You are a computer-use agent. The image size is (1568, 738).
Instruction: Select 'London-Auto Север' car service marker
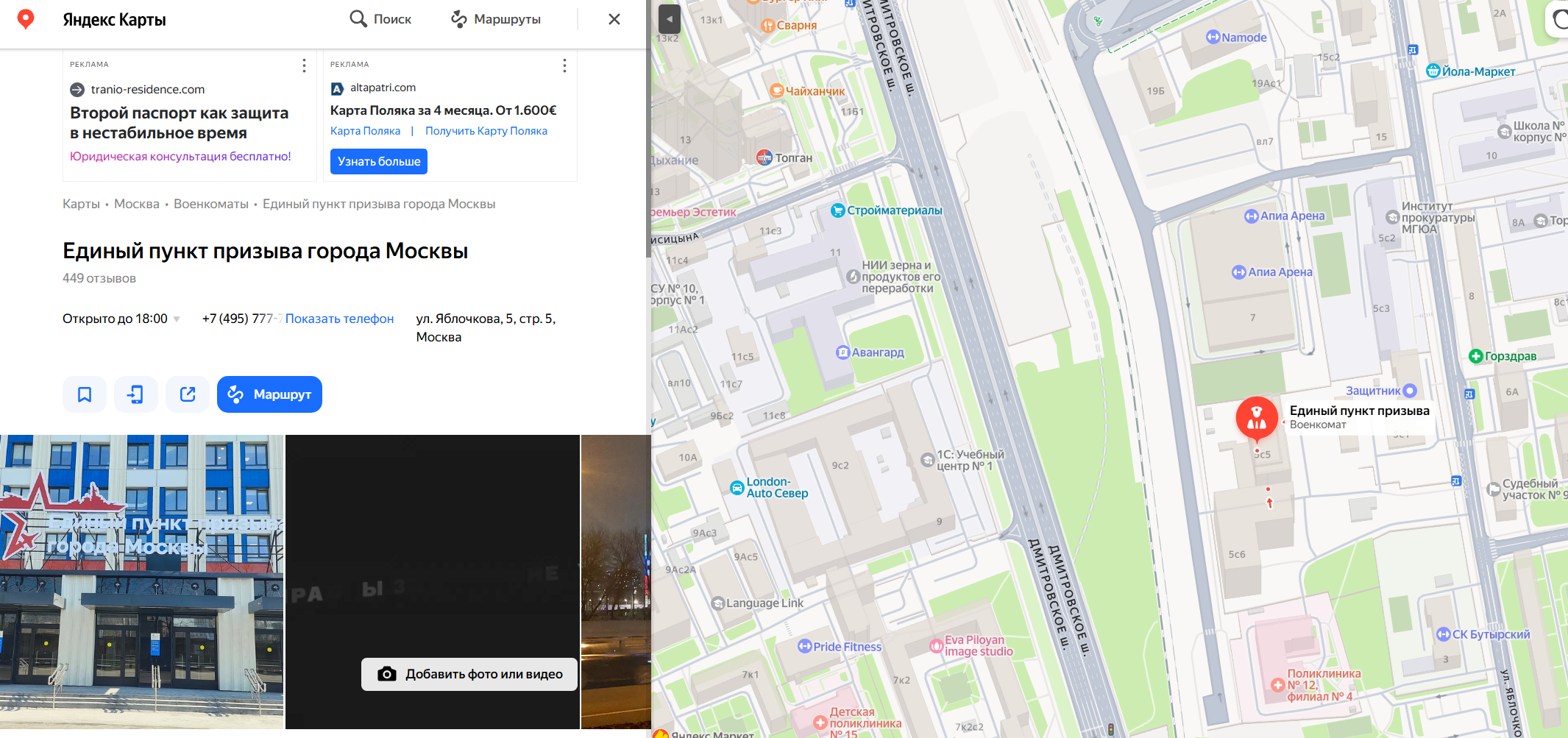point(737,488)
